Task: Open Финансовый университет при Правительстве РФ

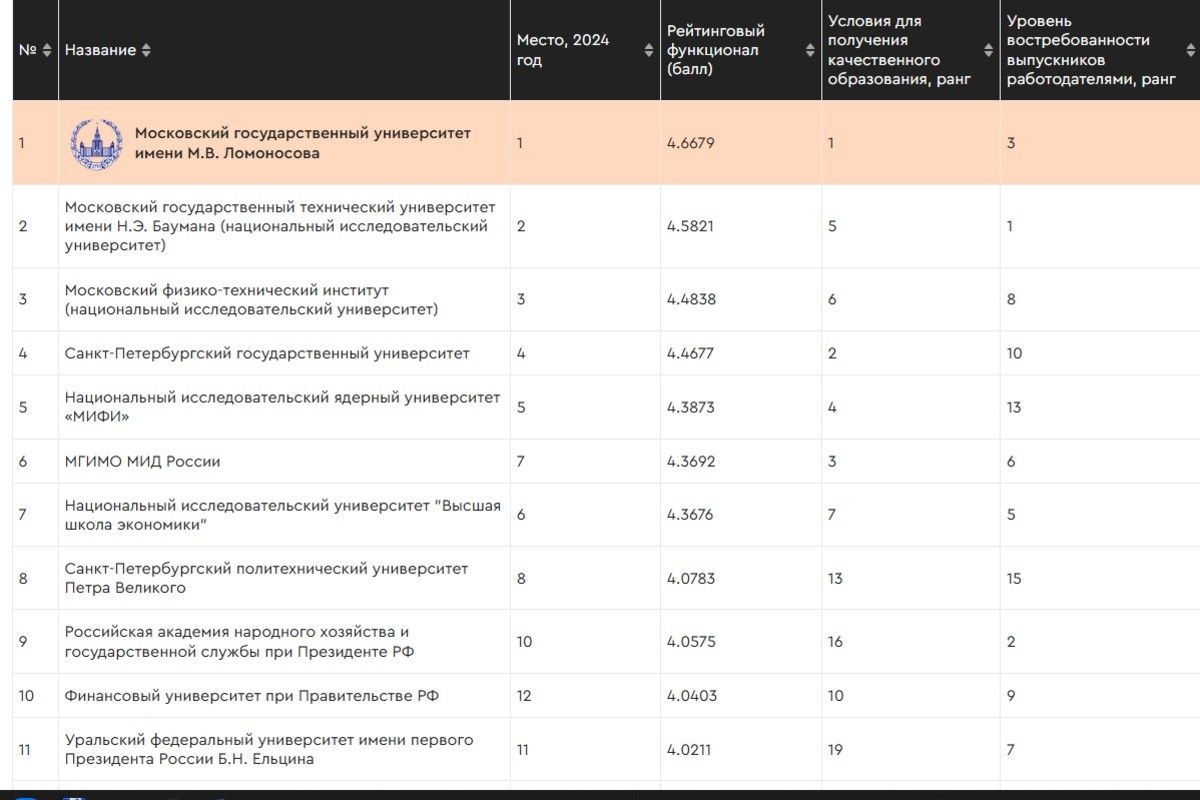Action: click(251, 696)
